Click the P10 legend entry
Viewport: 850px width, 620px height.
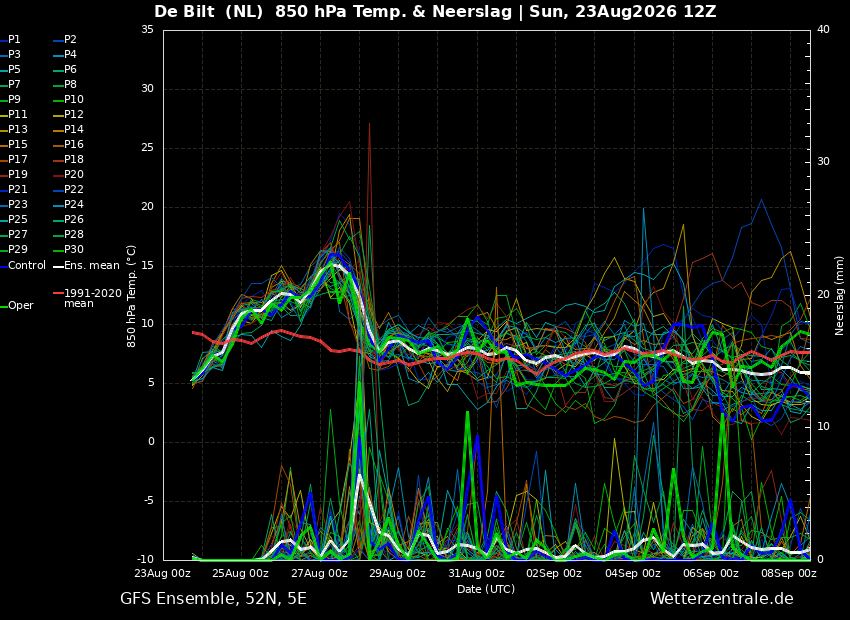tap(68, 100)
